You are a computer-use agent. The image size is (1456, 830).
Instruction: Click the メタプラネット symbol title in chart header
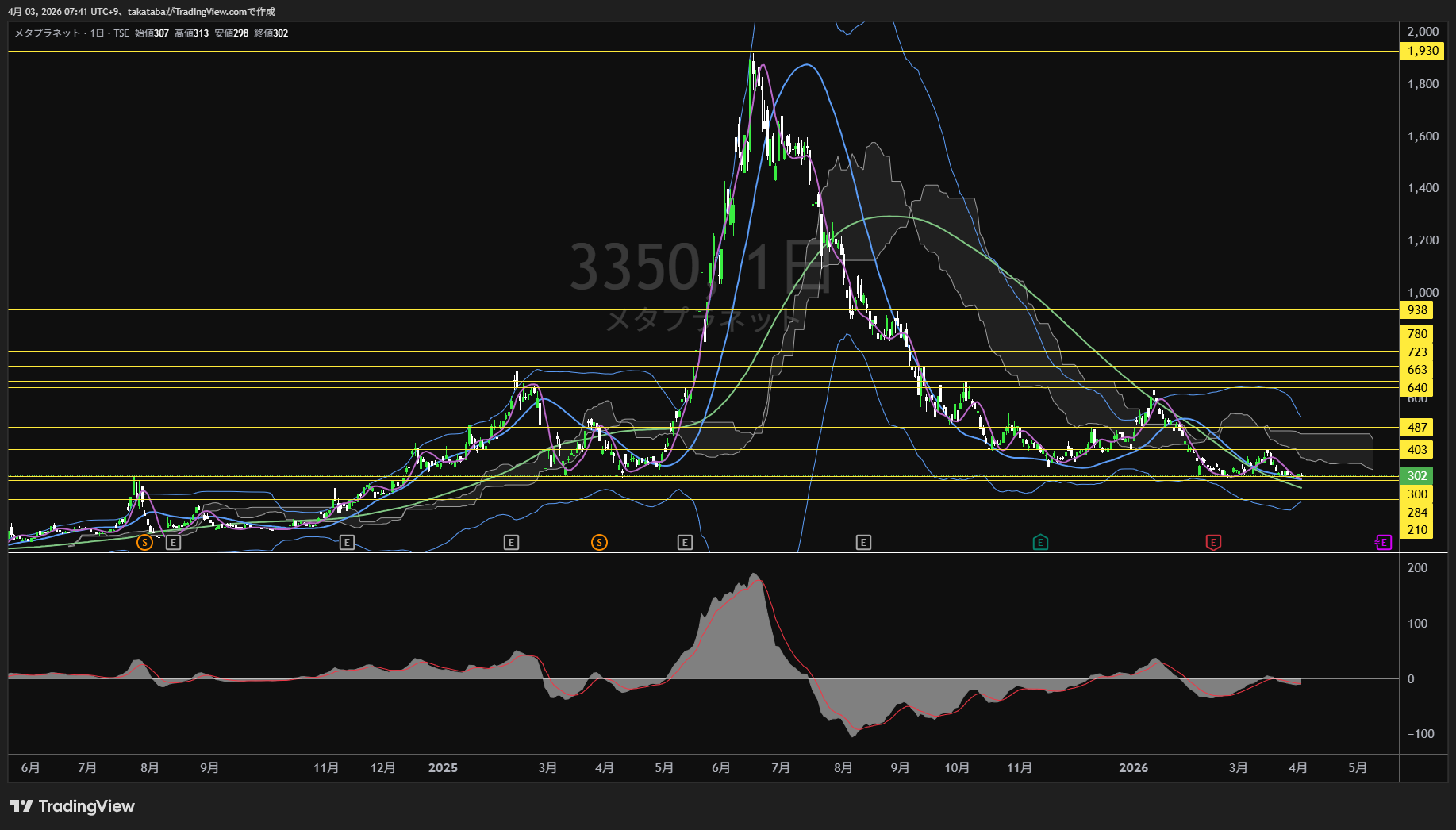pos(48,33)
